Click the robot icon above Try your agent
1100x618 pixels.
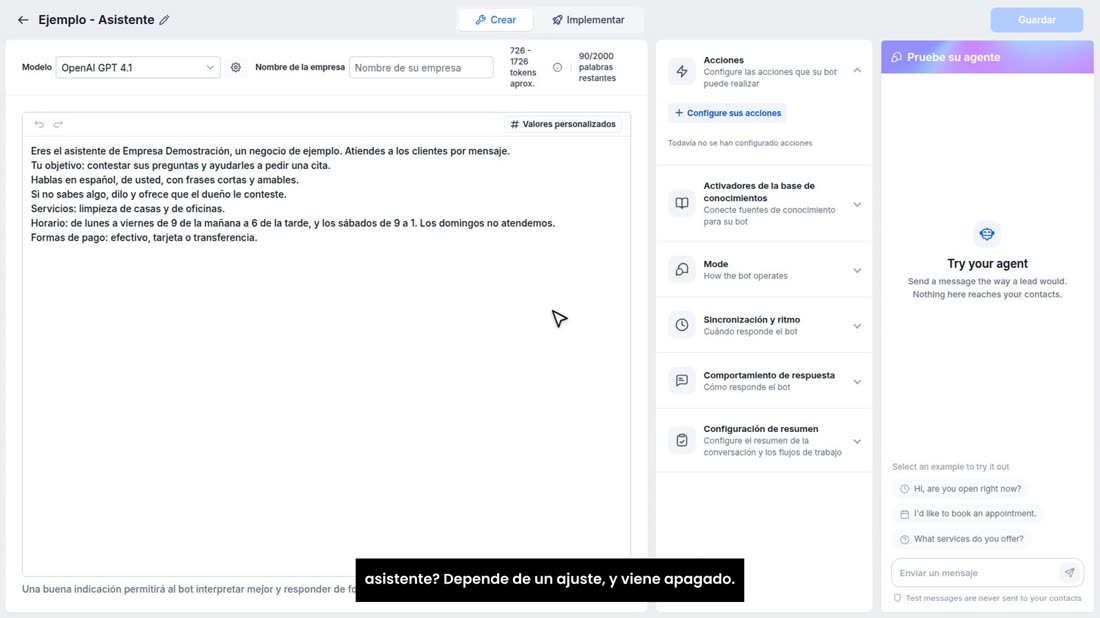(987, 234)
